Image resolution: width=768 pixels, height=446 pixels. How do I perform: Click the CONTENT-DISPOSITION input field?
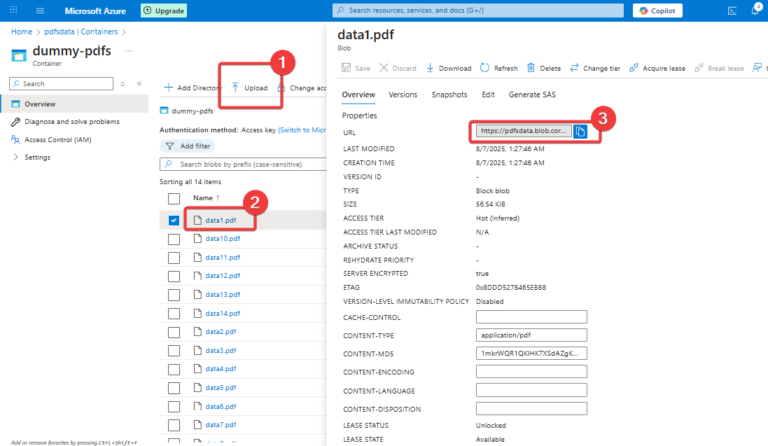coord(531,408)
